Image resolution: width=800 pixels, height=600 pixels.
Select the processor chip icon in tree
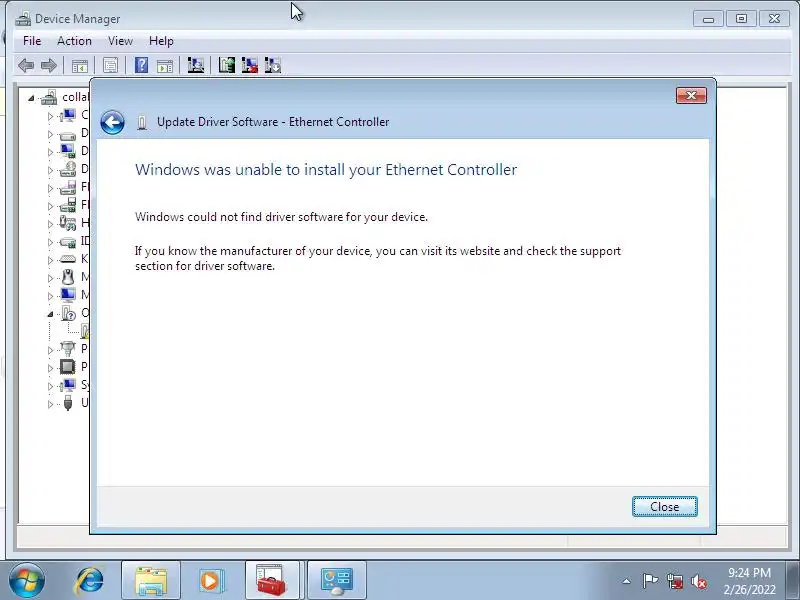tap(67, 366)
